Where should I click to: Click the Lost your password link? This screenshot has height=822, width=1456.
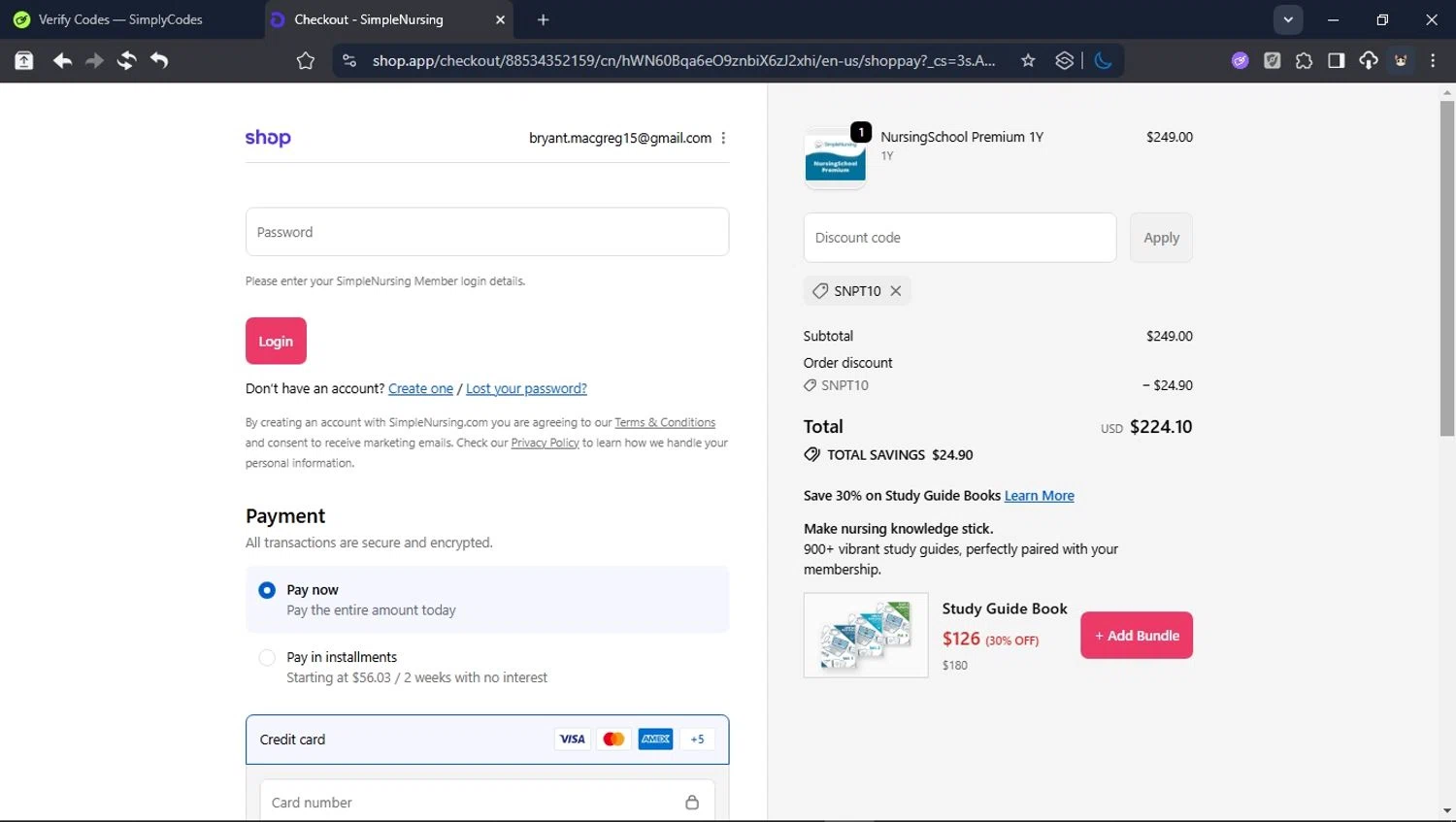[x=526, y=388]
